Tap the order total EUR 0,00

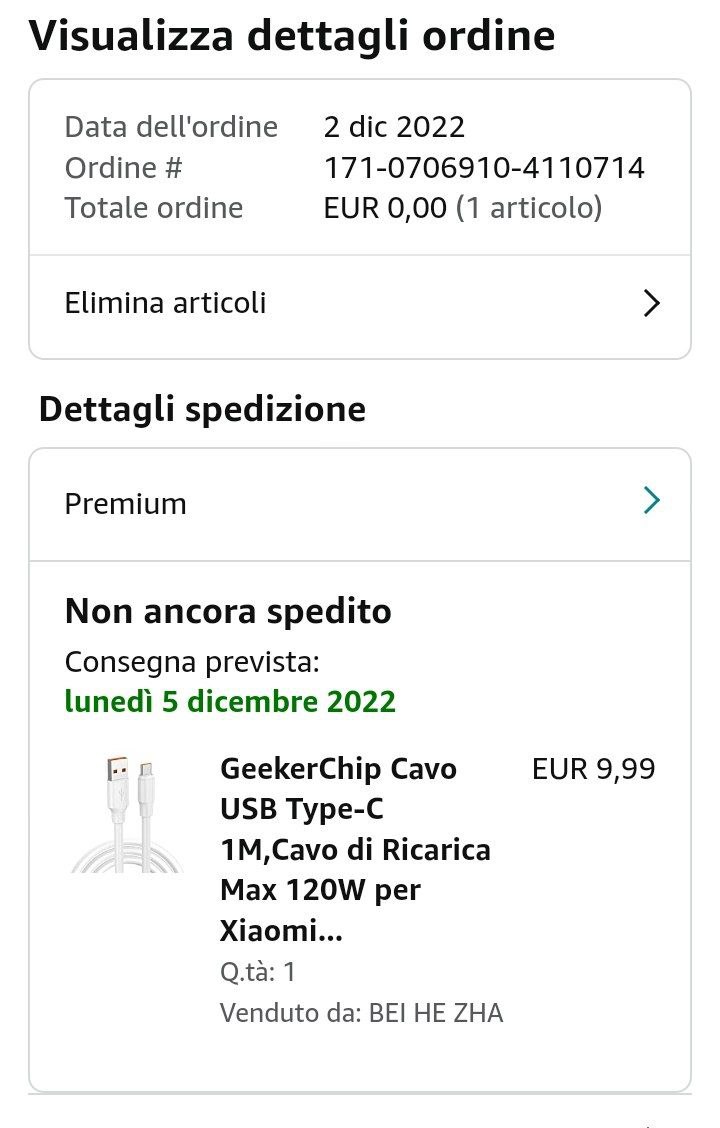coord(385,208)
